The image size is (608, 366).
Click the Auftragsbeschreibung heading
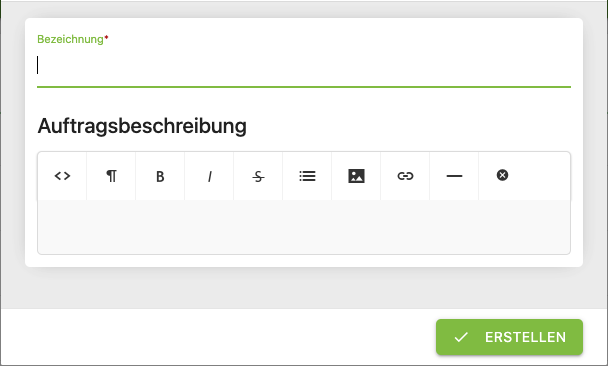point(142,126)
